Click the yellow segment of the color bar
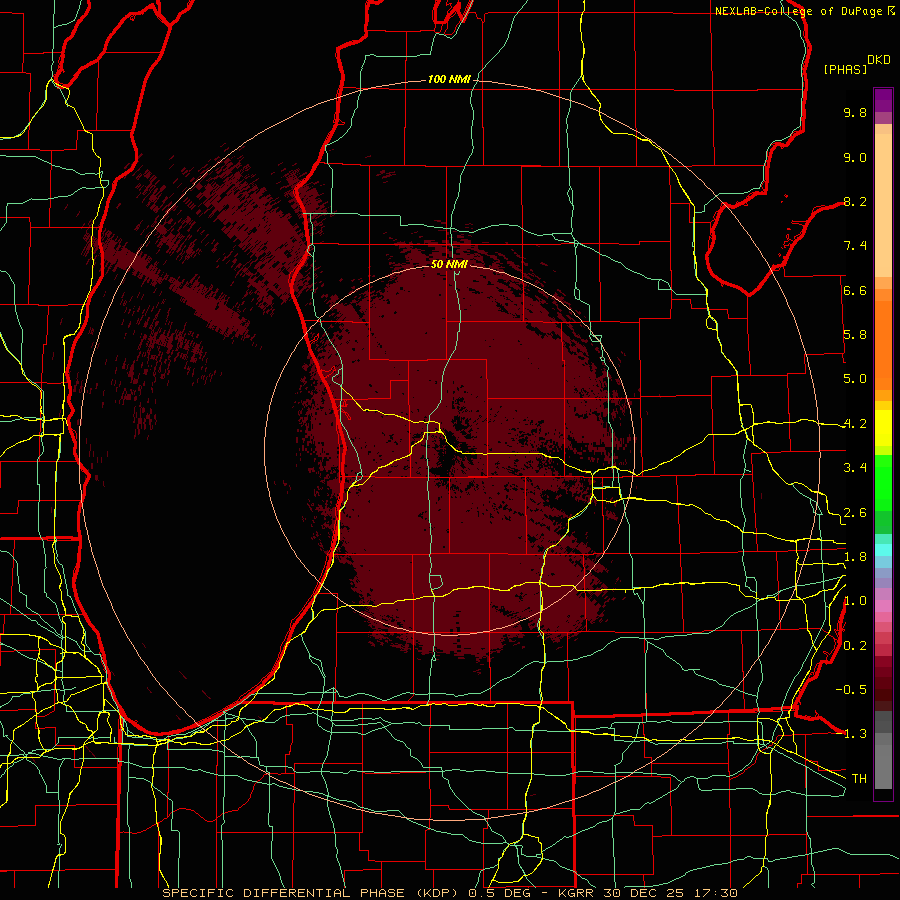Screen dimensions: 900x900 click(x=883, y=428)
